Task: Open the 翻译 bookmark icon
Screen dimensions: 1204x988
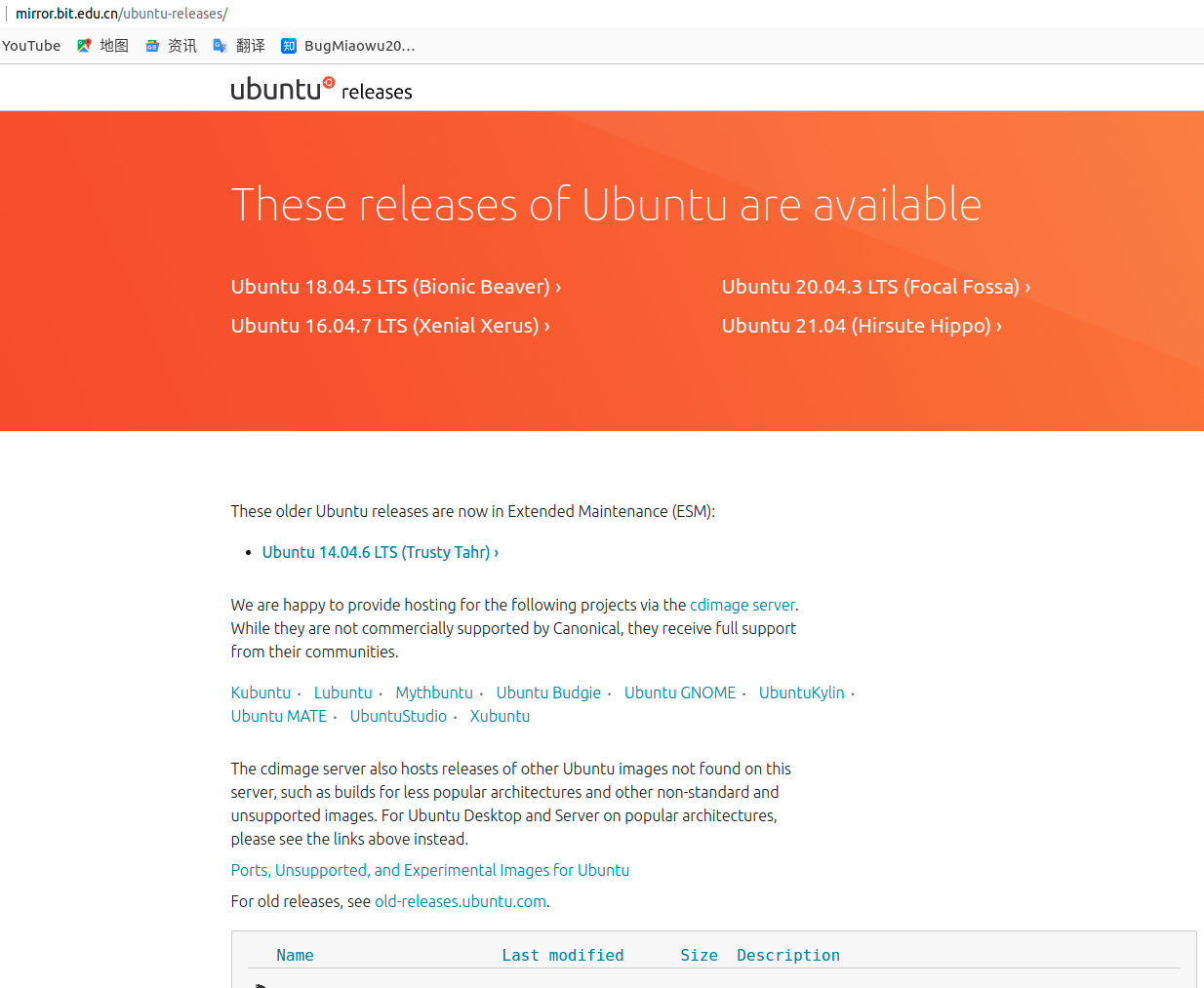Action: pos(220,45)
